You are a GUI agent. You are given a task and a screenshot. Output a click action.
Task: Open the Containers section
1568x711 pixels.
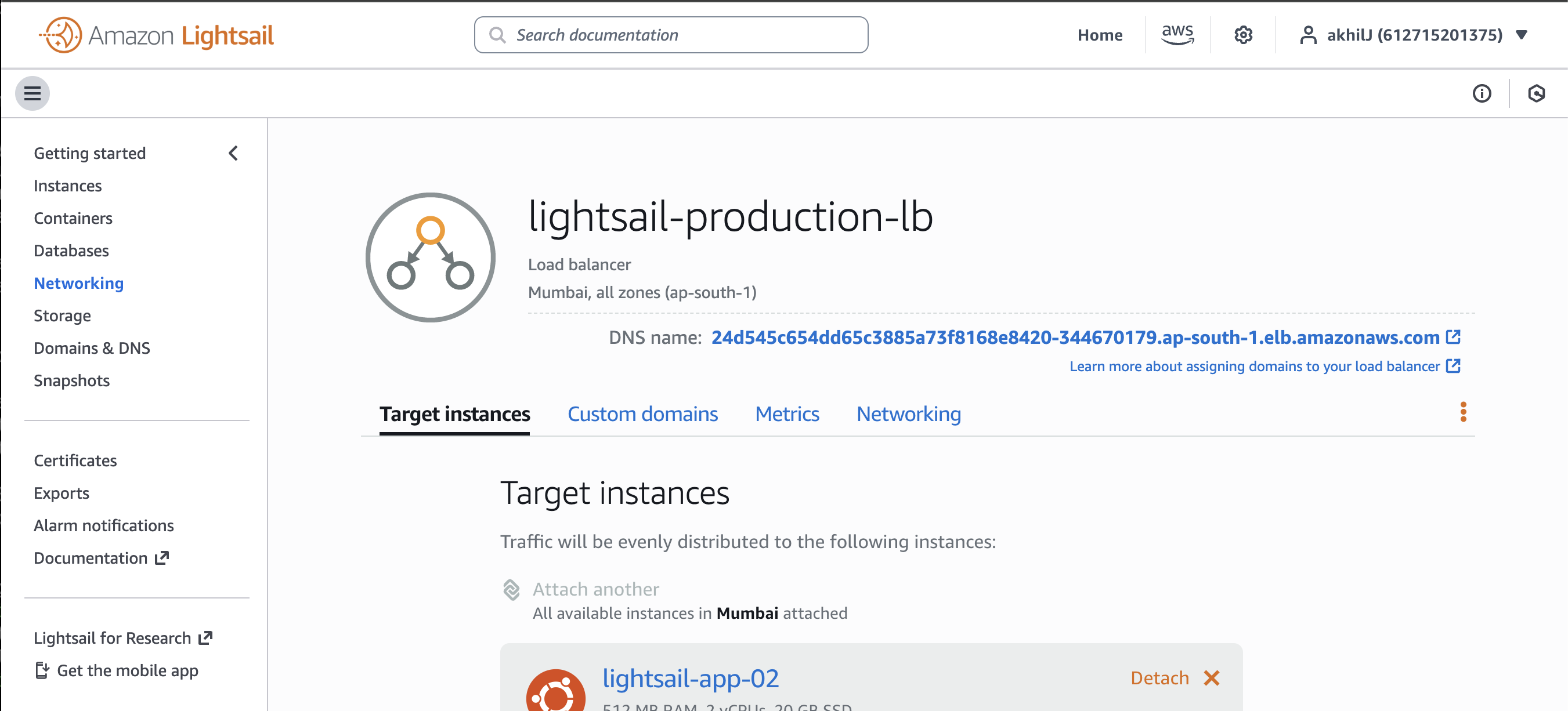[x=73, y=219]
